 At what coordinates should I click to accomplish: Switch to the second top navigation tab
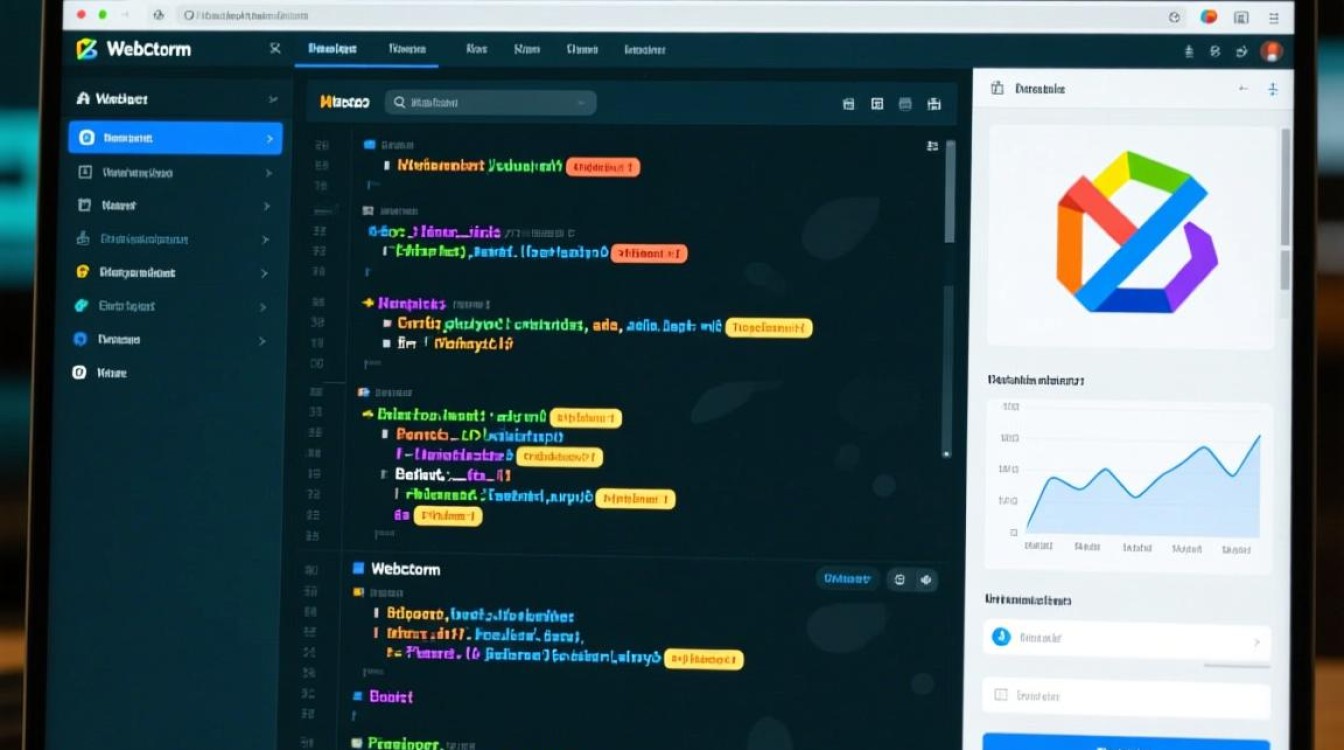point(406,49)
